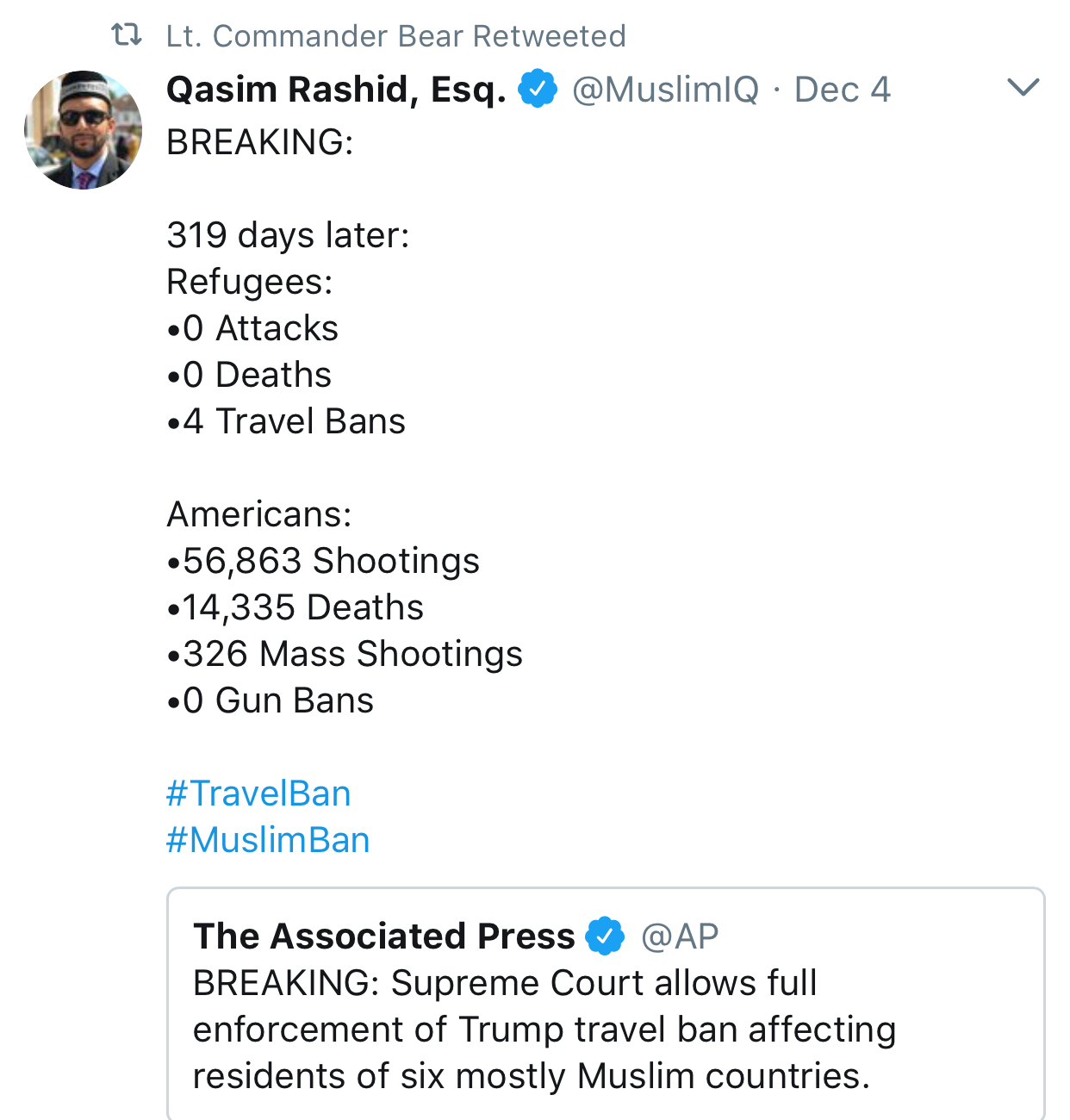This screenshot has width=1070, height=1120.
Task: Open the @AP handle in quoted tweet
Action: [680, 936]
